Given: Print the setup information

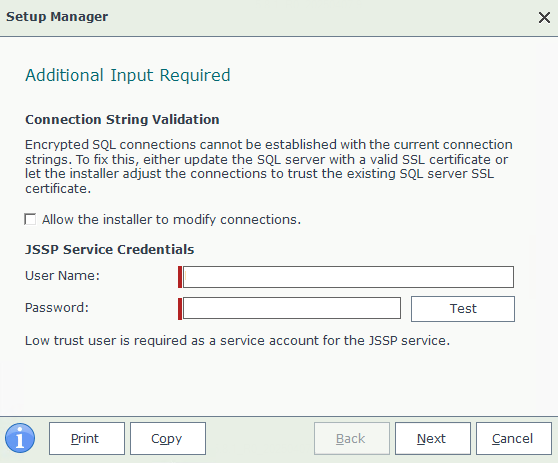Looking at the screenshot, I should [87, 438].
